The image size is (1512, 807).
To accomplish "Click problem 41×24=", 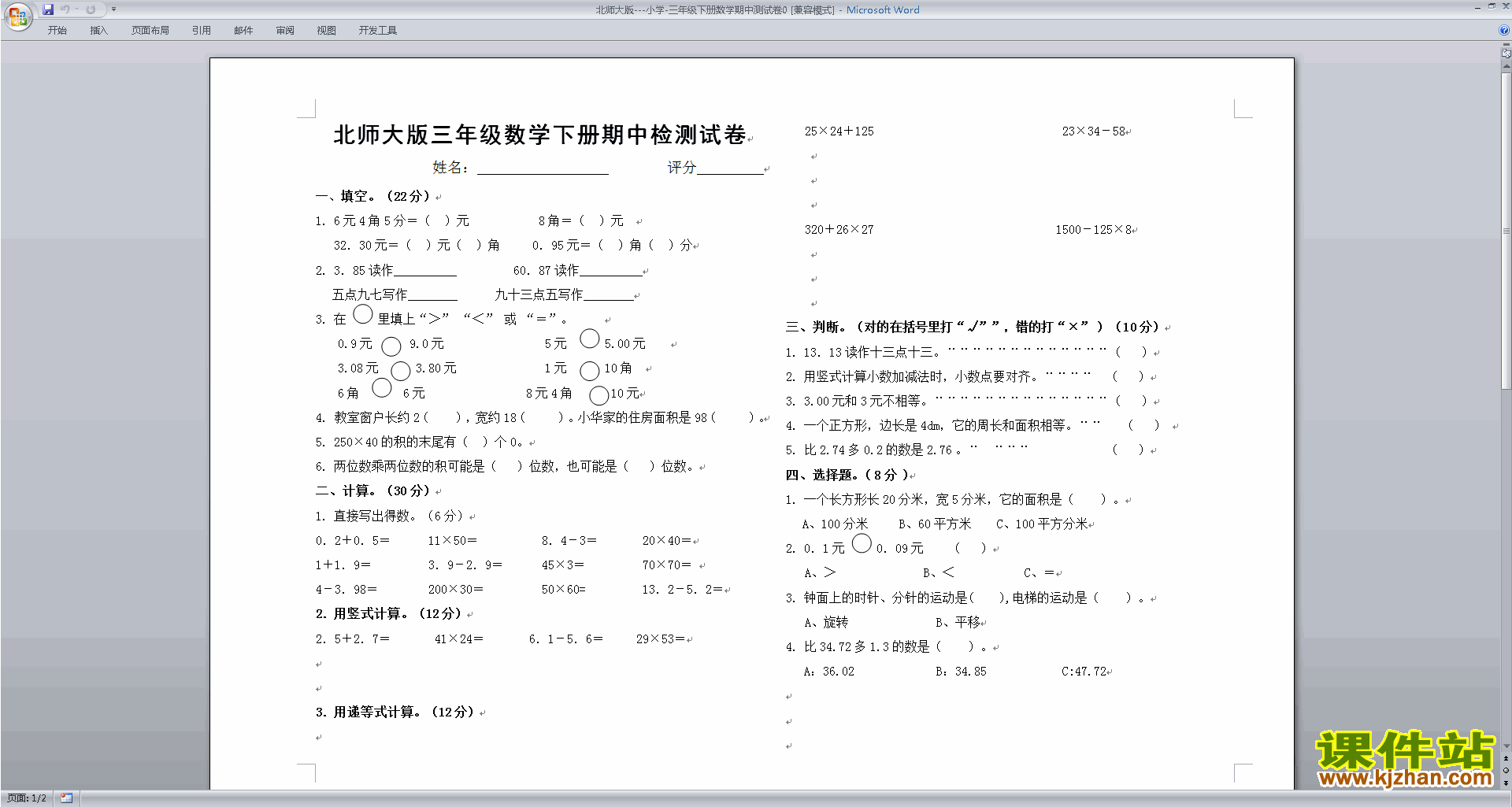I will pos(458,639).
